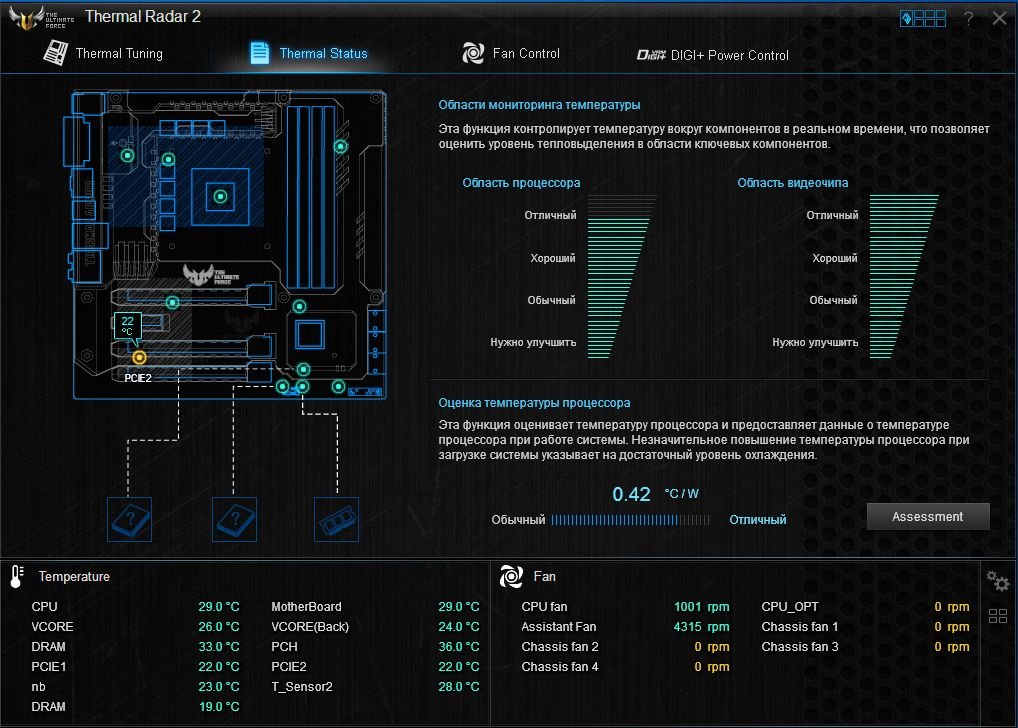This screenshot has height=728, width=1018.
Task: Click the CPU thermal rating bar chart
Action: click(621, 277)
